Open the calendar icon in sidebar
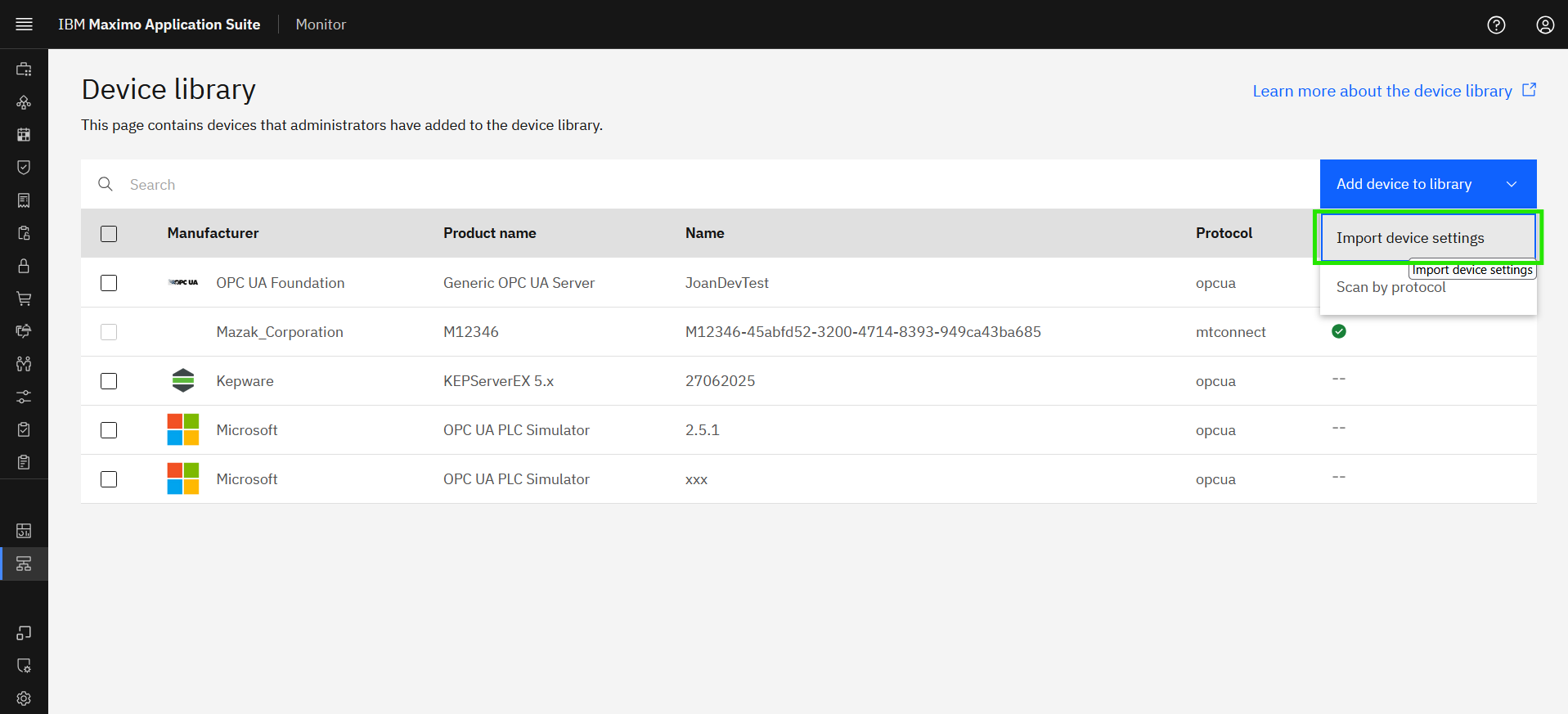This screenshot has height=714, width=1568. click(24, 135)
